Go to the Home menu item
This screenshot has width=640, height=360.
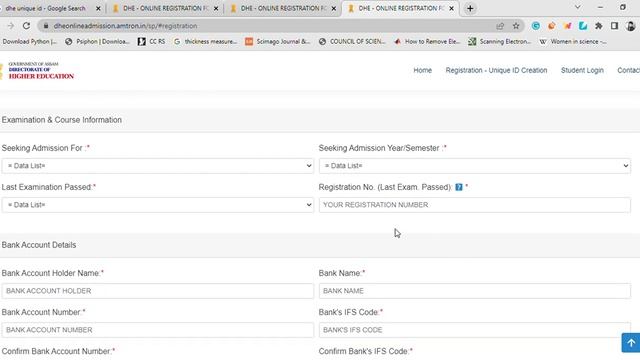tap(422, 70)
